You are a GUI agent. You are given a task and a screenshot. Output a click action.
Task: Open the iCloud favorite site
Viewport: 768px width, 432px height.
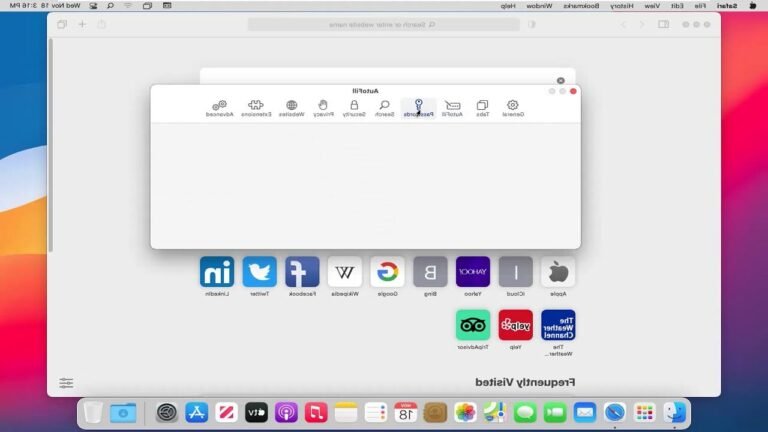[x=515, y=272]
